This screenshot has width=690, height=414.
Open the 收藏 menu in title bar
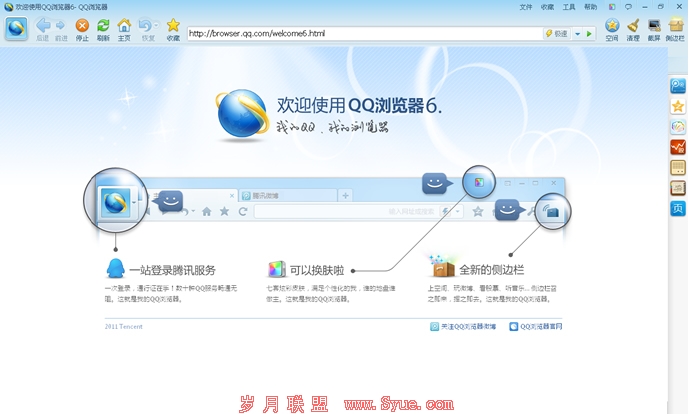point(547,7)
